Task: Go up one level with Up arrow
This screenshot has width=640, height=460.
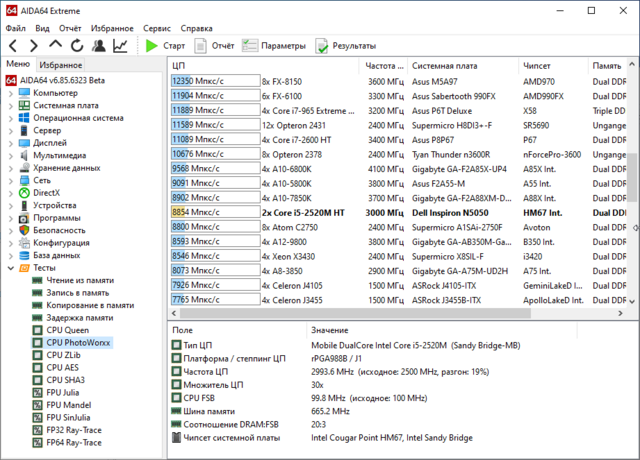Action: click(x=55, y=45)
